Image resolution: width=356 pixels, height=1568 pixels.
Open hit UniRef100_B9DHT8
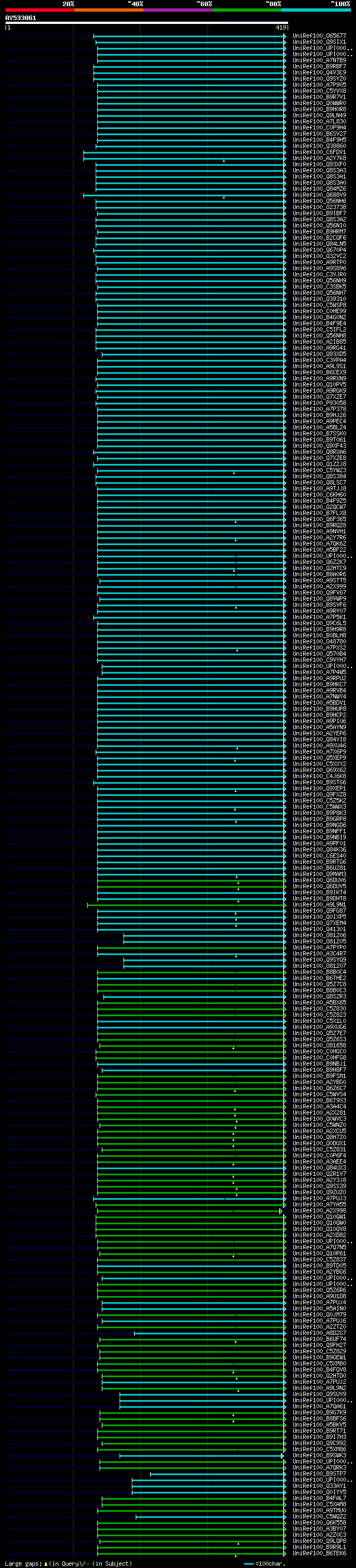click(319, 898)
